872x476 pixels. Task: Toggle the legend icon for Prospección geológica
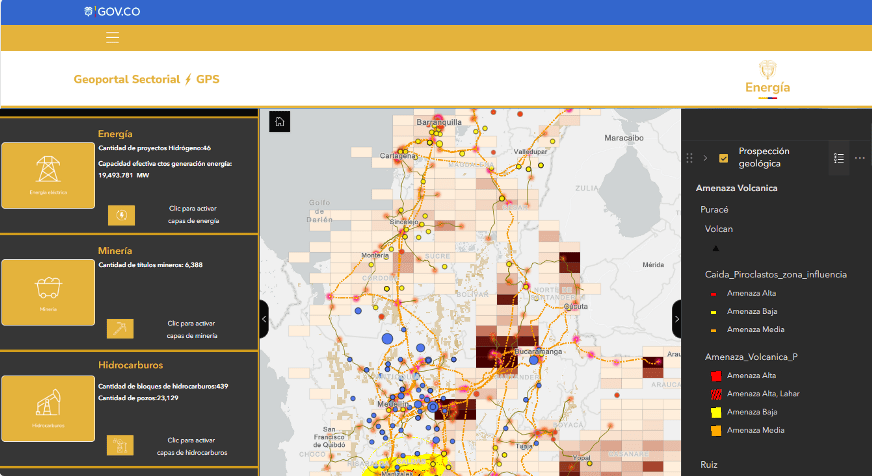(839, 158)
